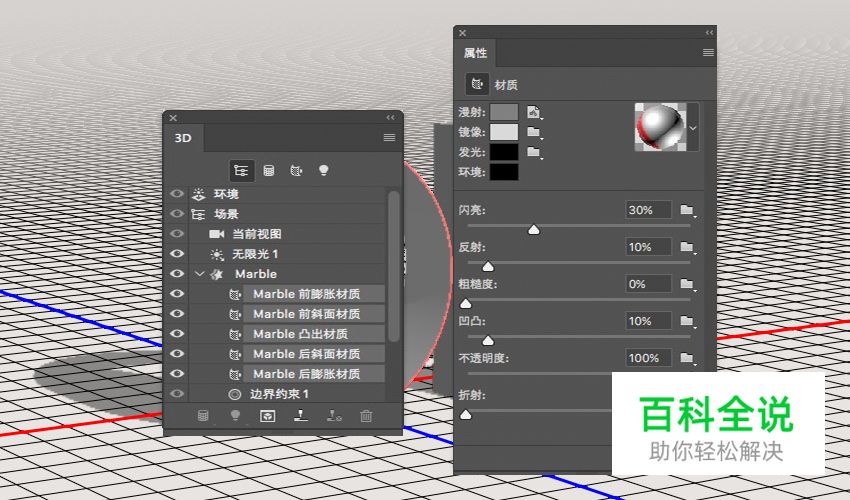850x500 pixels.
Task: Click the material sphere preview thumbnail
Action: coord(660,127)
